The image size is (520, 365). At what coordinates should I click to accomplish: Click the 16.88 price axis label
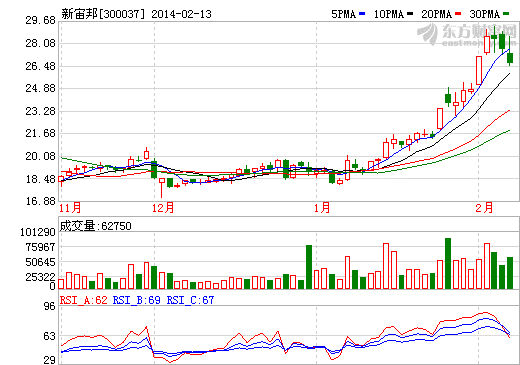click(40, 201)
